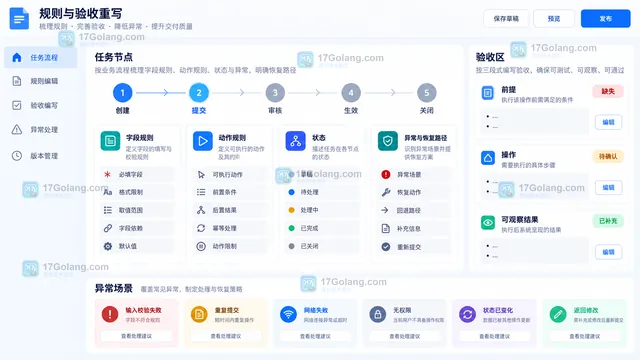The width and height of the screenshot is (640, 360).
Task: Click 编辑 in the 操作 section
Action: tap(608, 187)
